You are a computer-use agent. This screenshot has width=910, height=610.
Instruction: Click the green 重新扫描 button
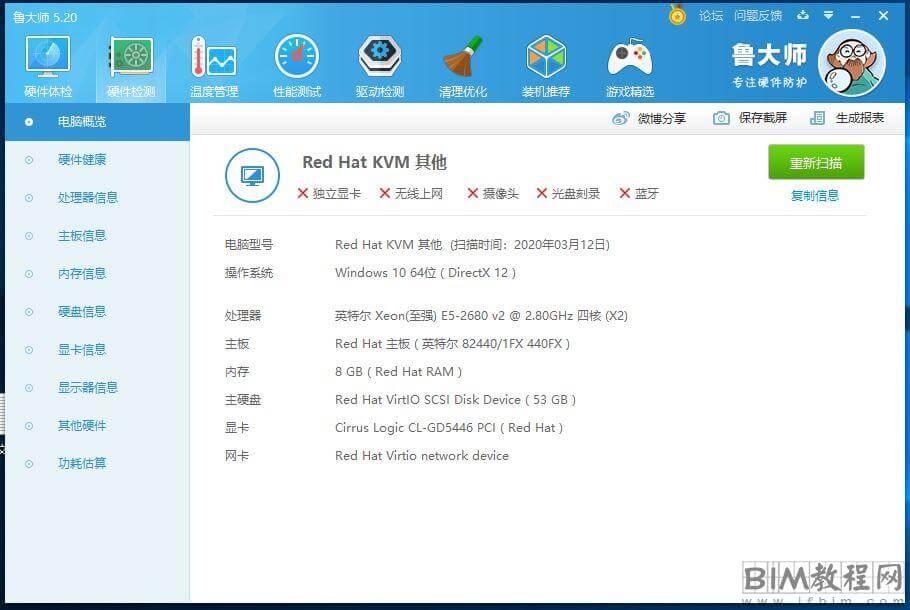[x=816, y=163]
